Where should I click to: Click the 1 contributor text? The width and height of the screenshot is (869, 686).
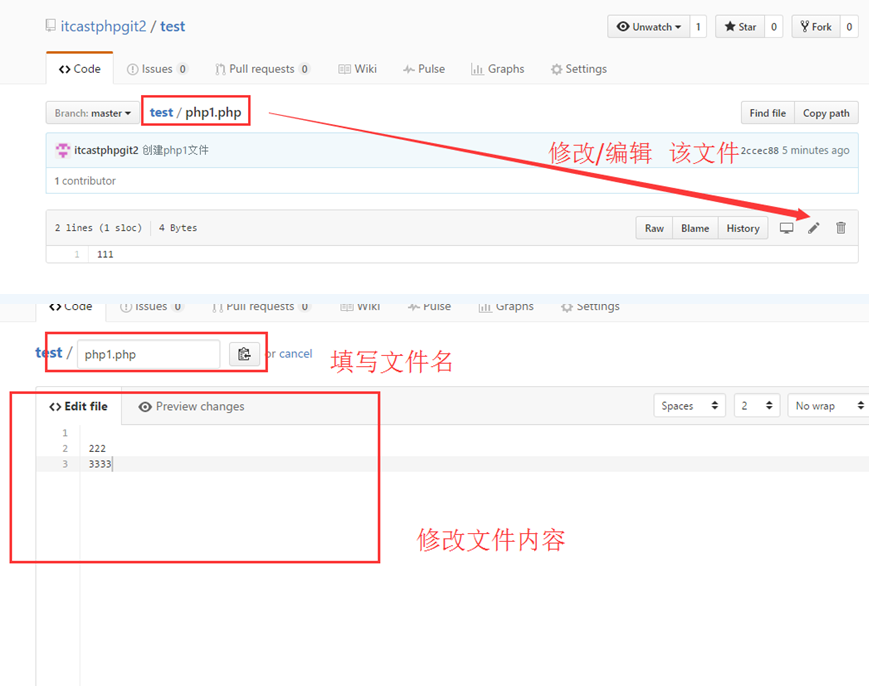click(x=85, y=181)
